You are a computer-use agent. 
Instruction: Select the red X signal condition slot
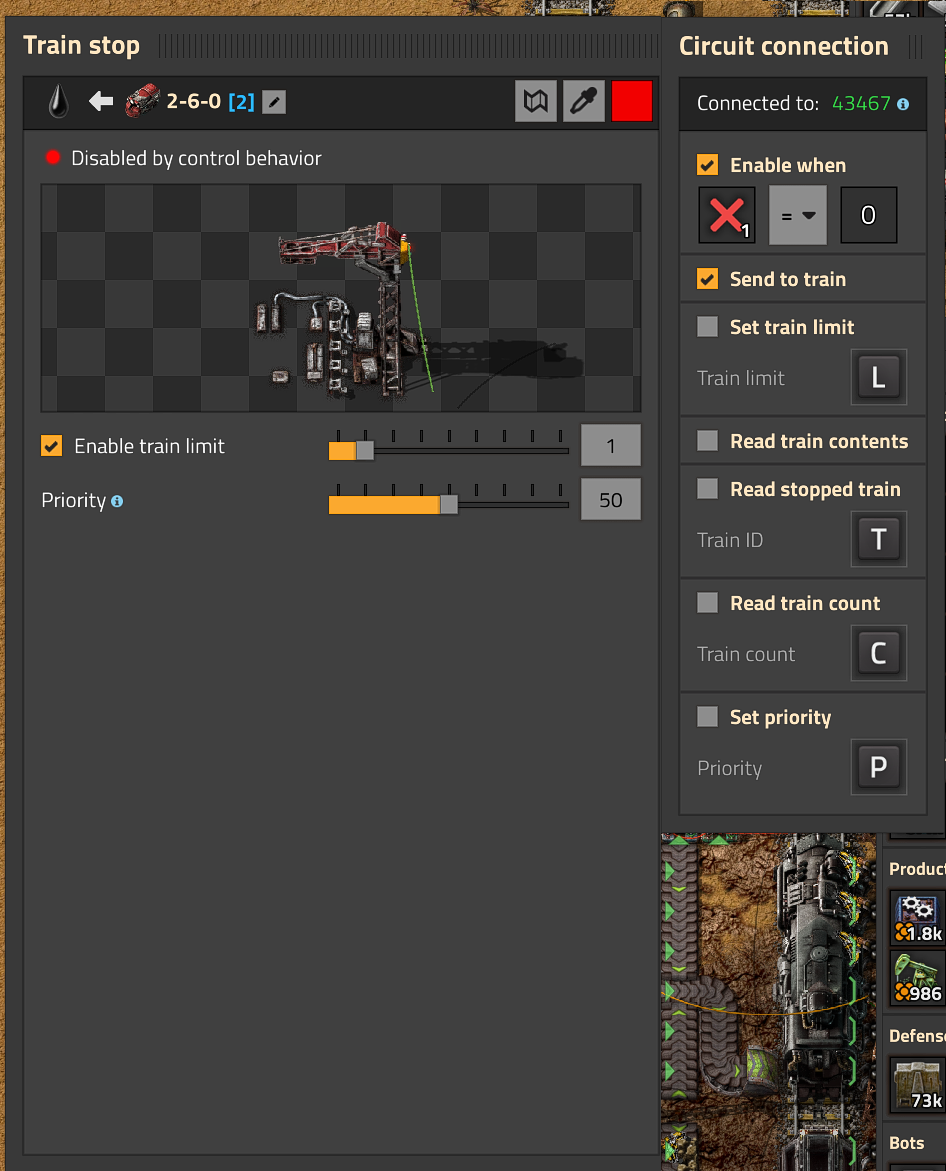[x=726, y=215]
